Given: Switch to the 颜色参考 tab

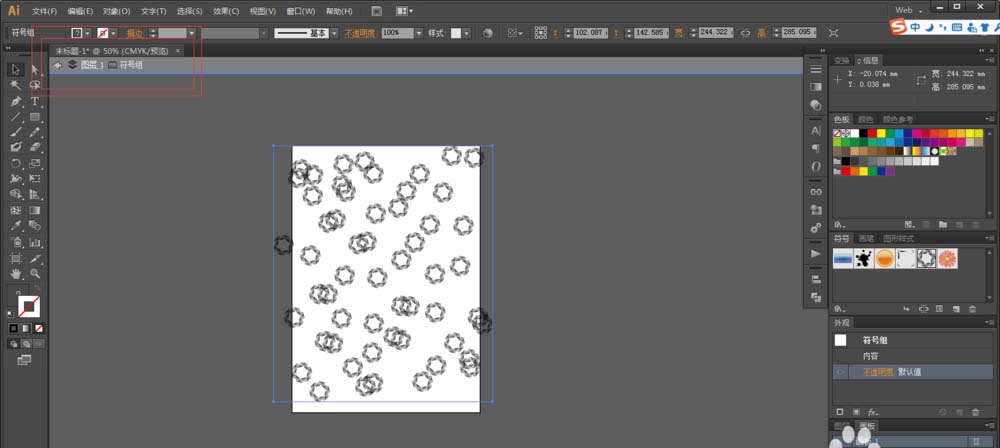Looking at the screenshot, I should pos(898,119).
